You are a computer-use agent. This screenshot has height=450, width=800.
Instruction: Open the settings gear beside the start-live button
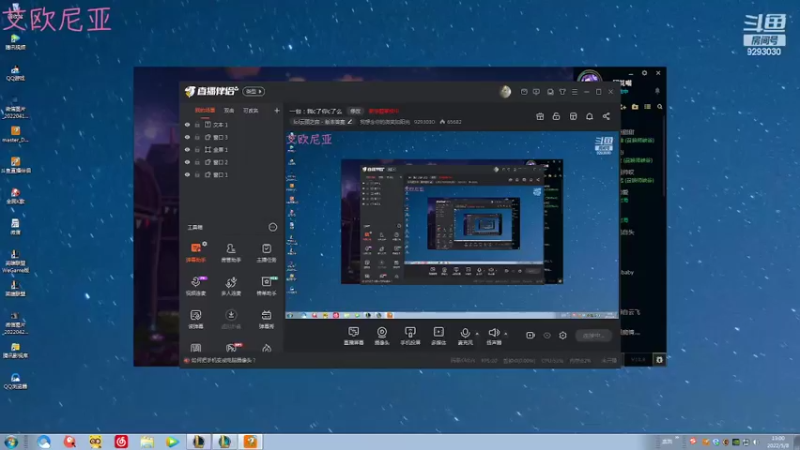[563, 335]
